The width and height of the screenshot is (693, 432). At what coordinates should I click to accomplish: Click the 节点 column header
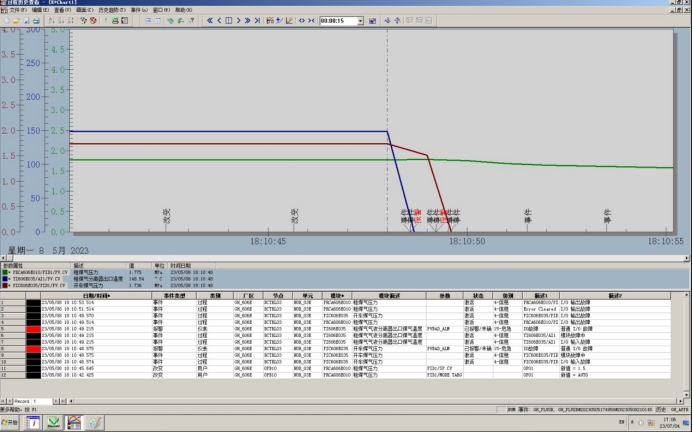pos(278,295)
